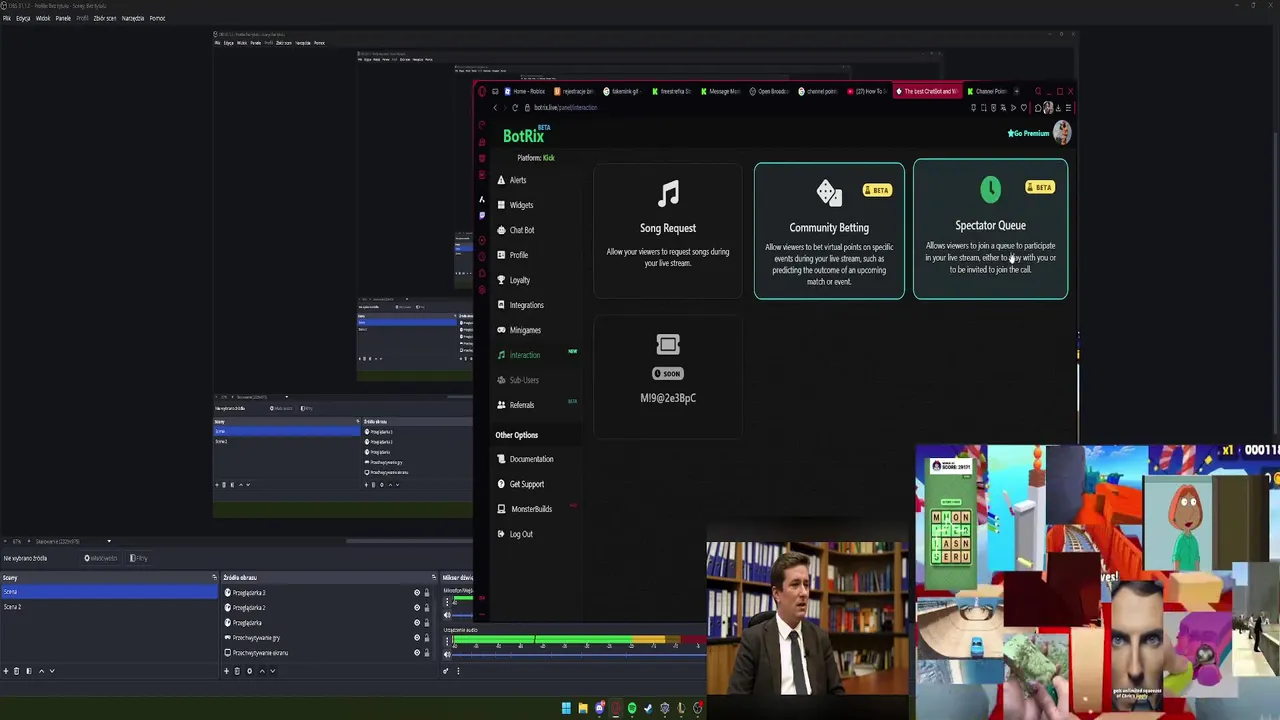Open the Edycja menu in OBS
Screen dimensions: 1280x720
(23, 18)
